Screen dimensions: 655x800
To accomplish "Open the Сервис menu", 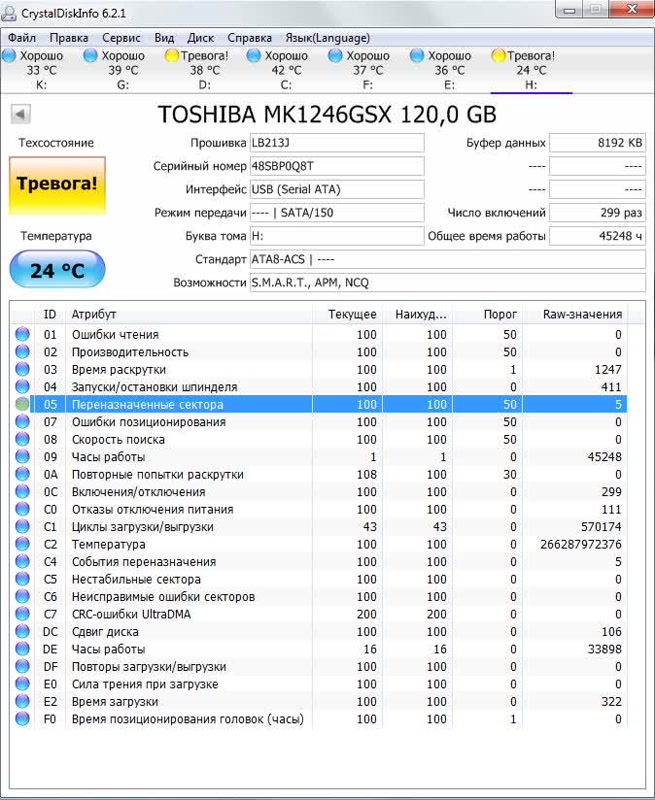I will pyautogui.click(x=121, y=38).
